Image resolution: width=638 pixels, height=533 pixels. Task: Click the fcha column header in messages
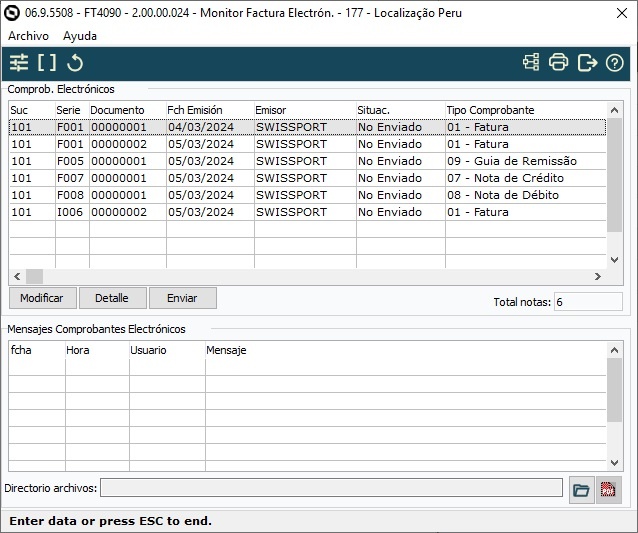37,350
